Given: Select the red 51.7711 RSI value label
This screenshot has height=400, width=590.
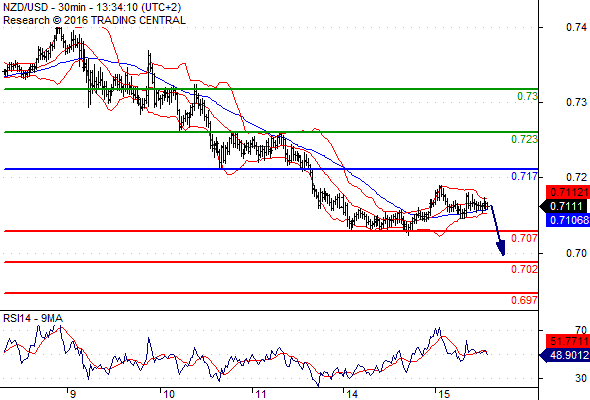Looking at the screenshot, I should [x=567, y=342].
